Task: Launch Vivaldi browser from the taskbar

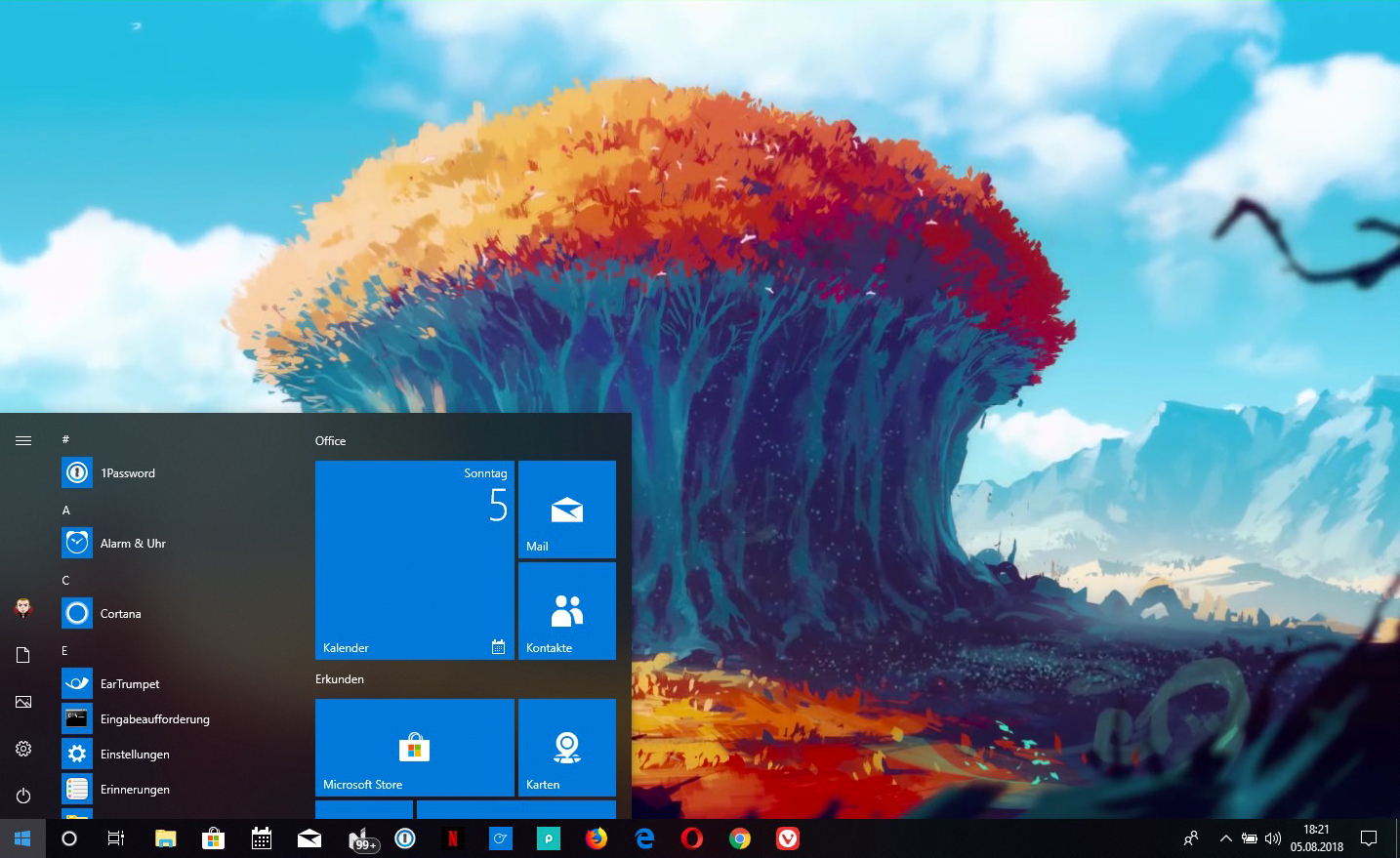Action: [x=788, y=838]
